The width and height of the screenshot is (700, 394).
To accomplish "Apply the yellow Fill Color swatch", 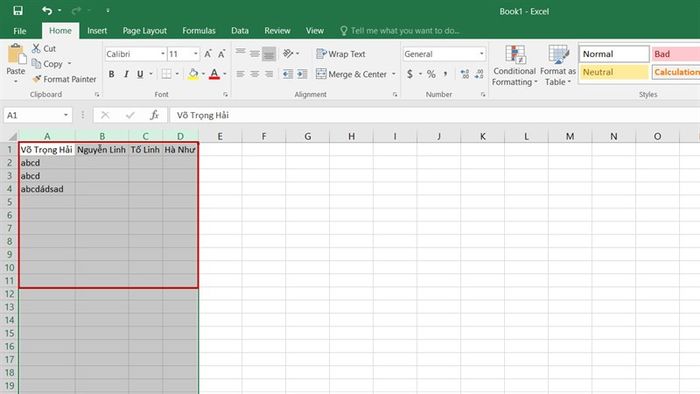I will 193,74.
